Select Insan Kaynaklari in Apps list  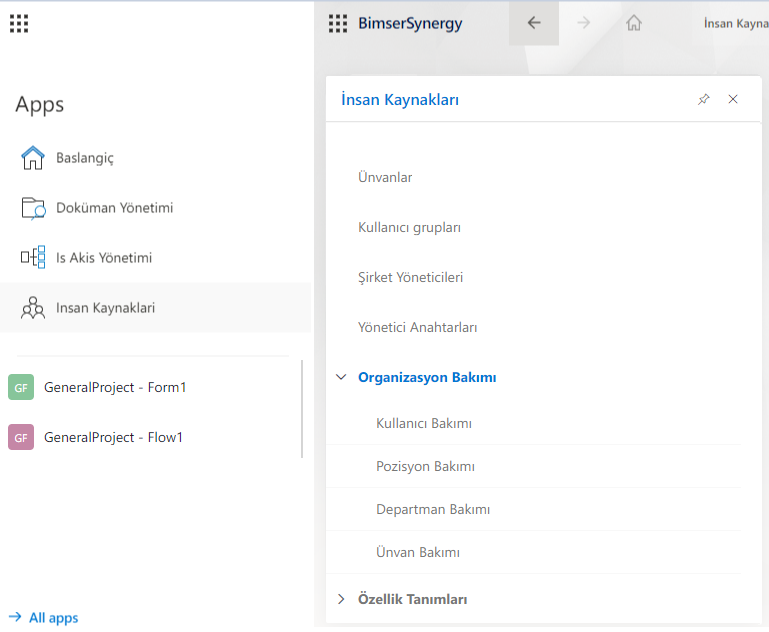tap(105, 308)
